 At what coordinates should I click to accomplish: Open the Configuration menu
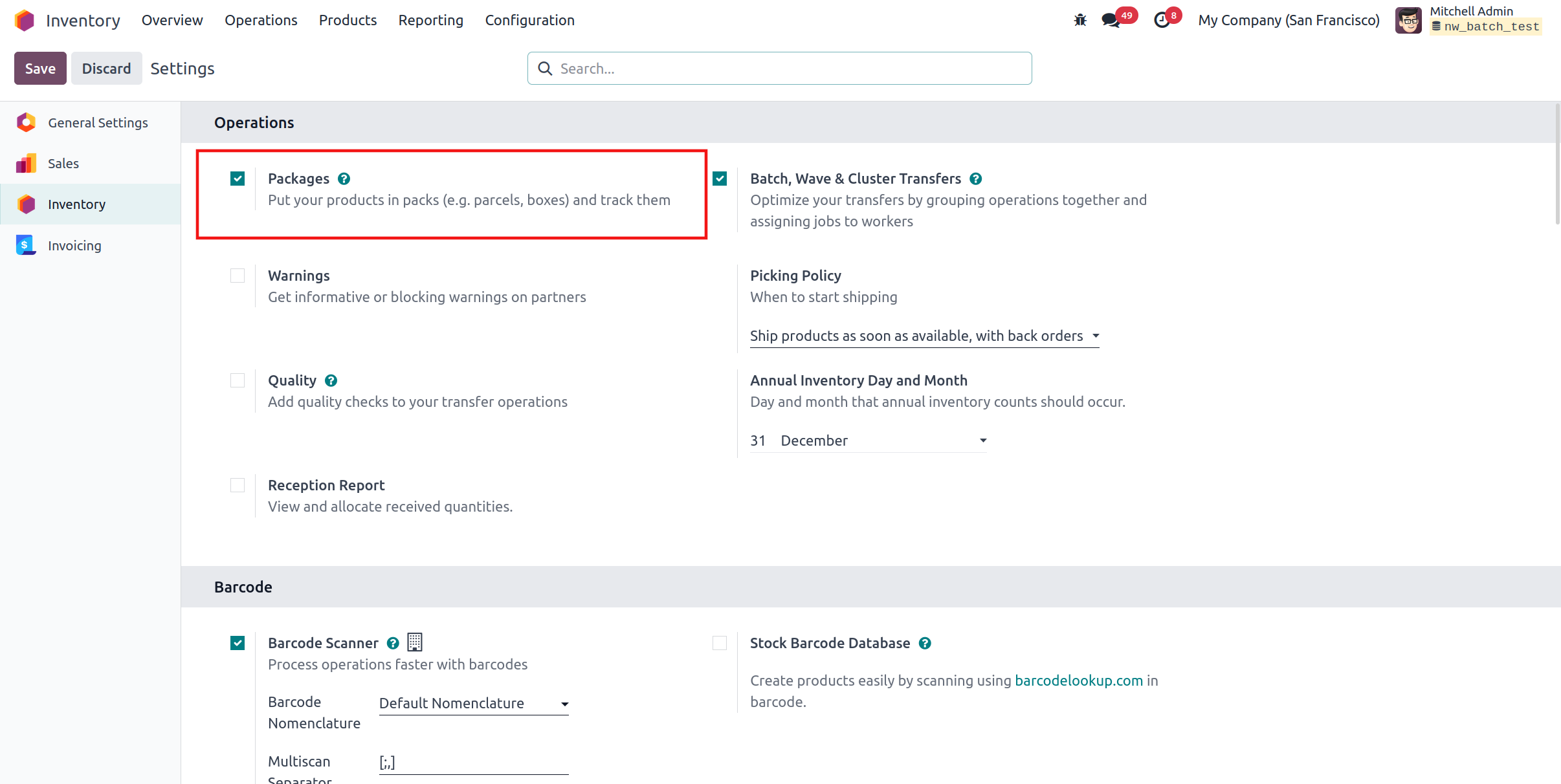(529, 20)
